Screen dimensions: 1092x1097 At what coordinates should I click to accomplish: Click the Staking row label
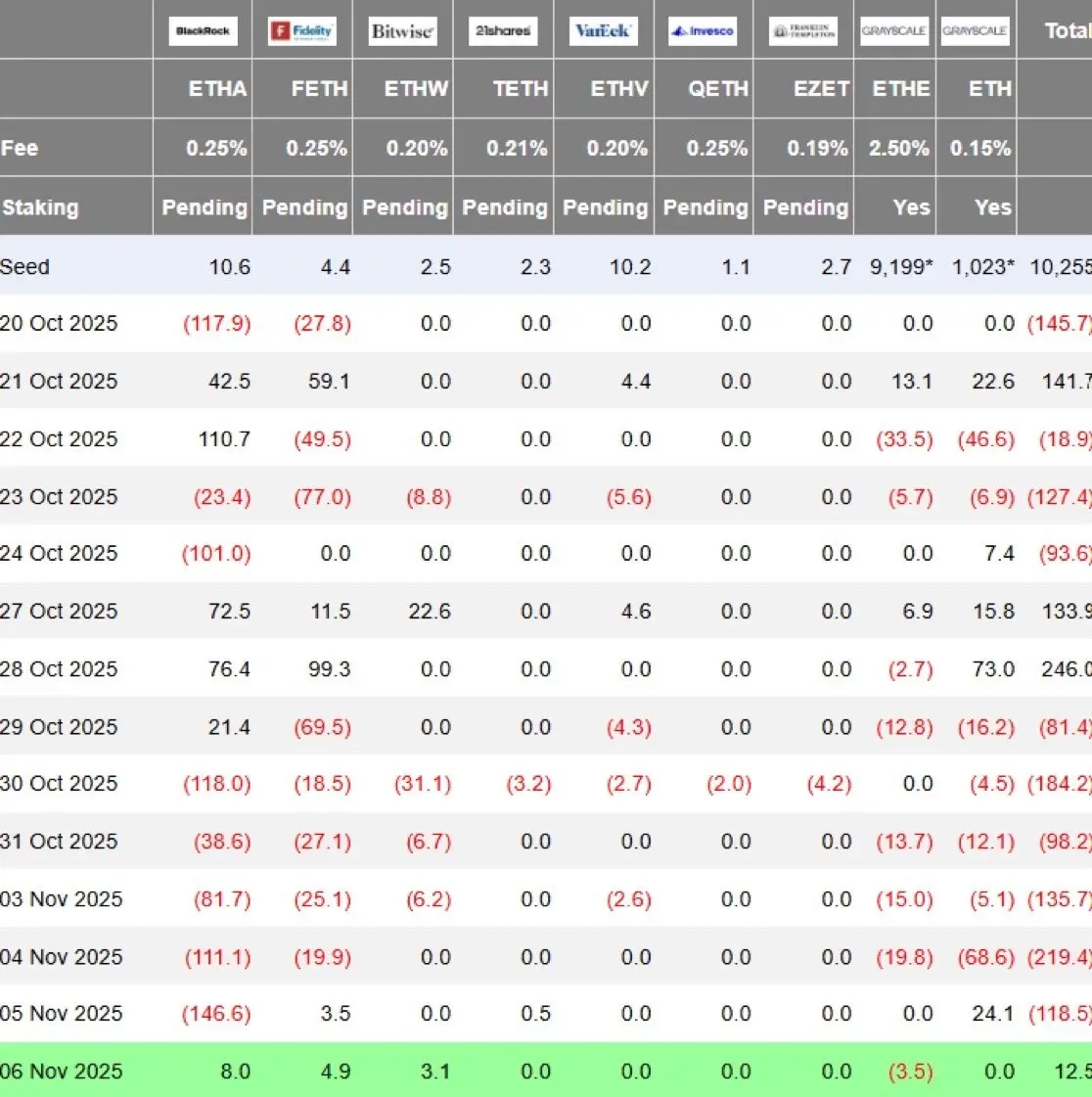(x=40, y=207)
